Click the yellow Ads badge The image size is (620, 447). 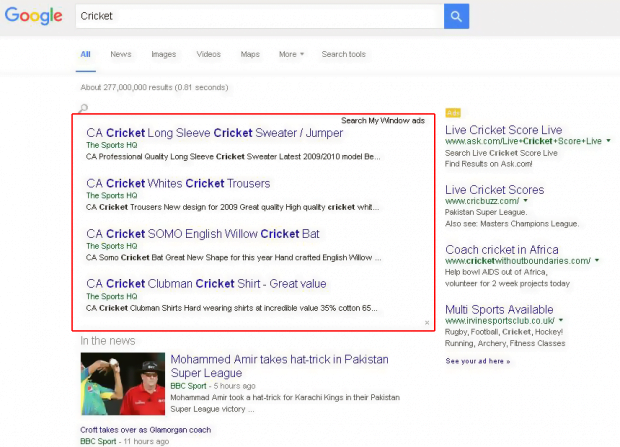(x=453, y=113)
